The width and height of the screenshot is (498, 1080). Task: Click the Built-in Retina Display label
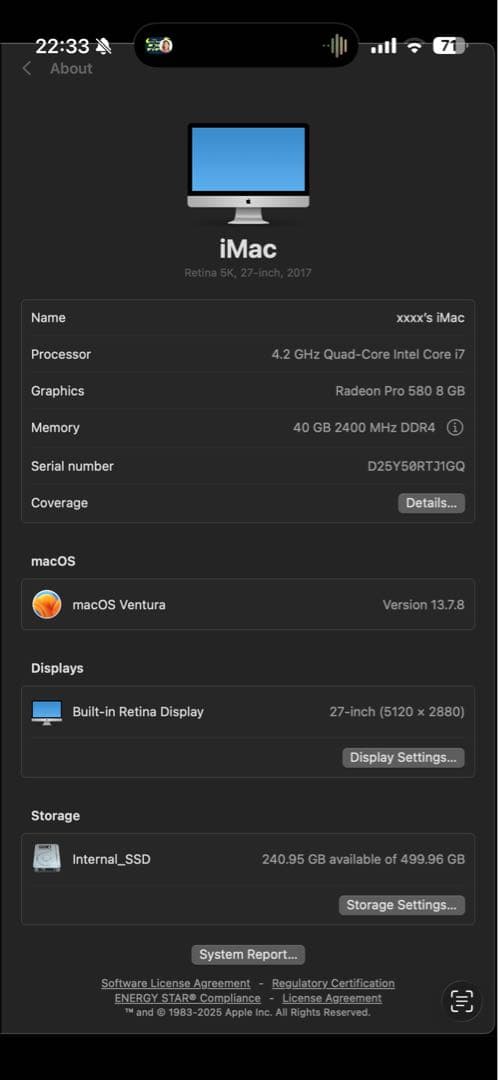coord(138,712)
